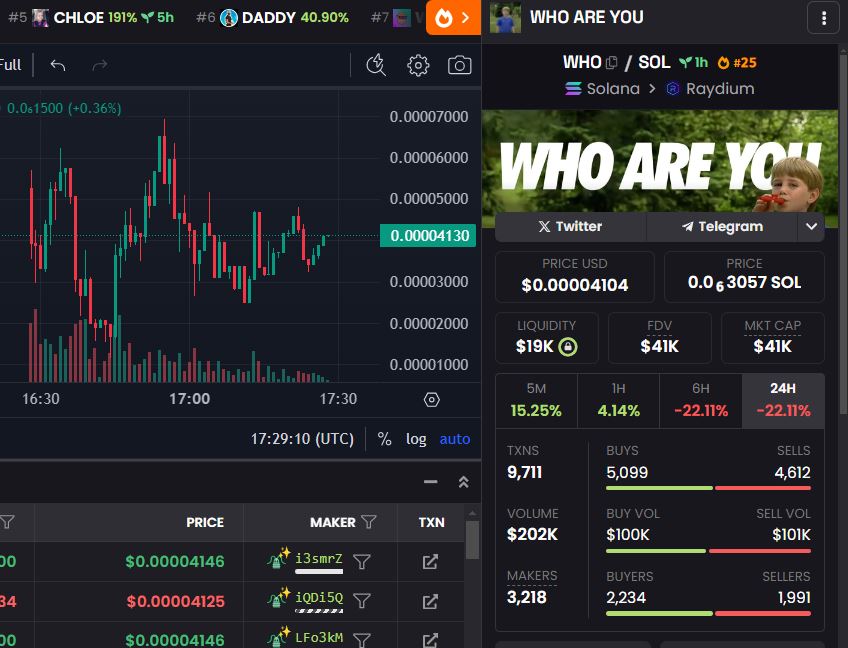The width and height of the screenshot is (848, 648).
Task: Select the 24H timeframe tab
Action: click(x=783, y=401)
